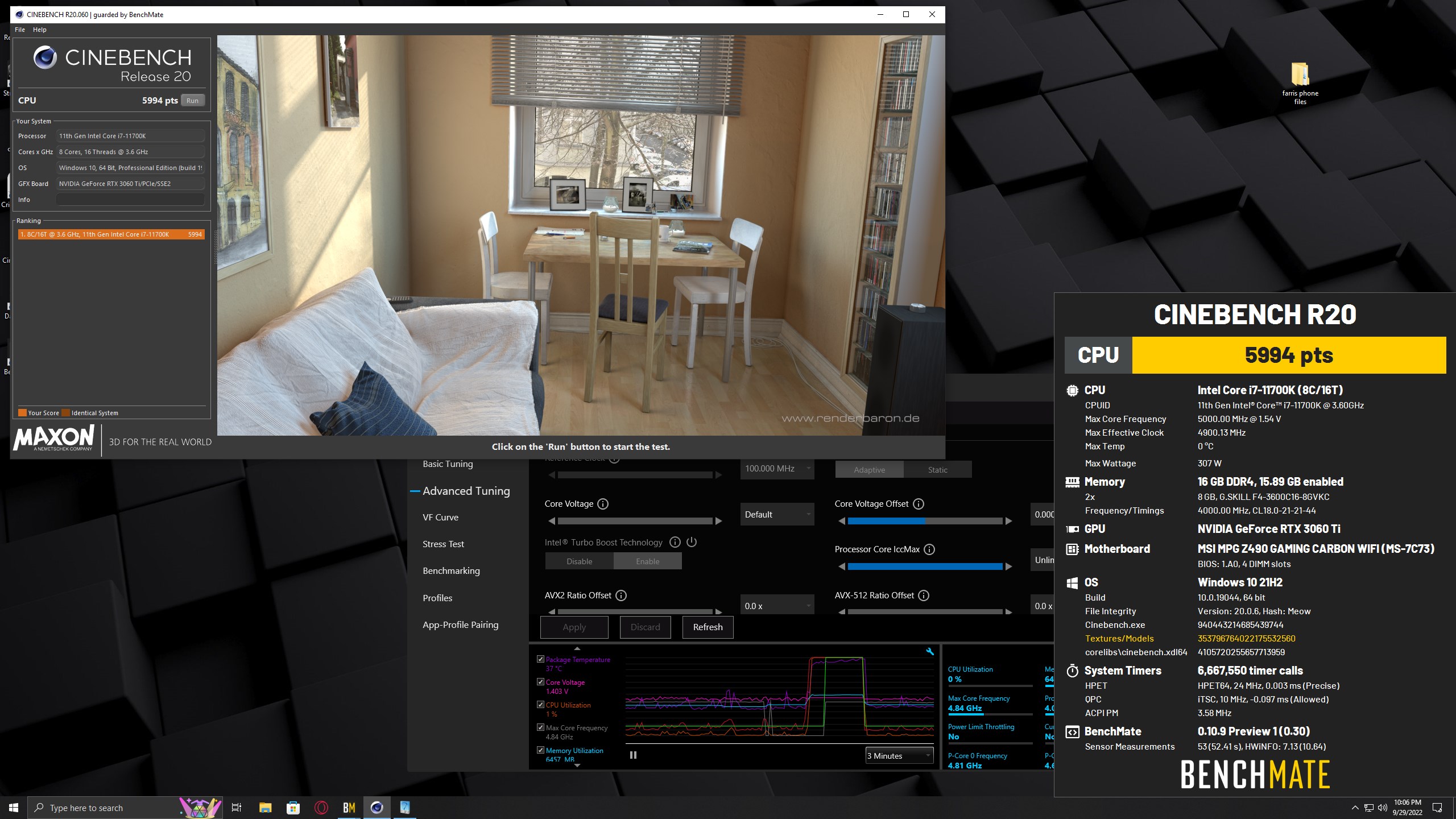The width and height of the screenshot is (1456, 819).
Task: Open the Core Voltage Offset value dropdown
Action: coord(1043,515)
